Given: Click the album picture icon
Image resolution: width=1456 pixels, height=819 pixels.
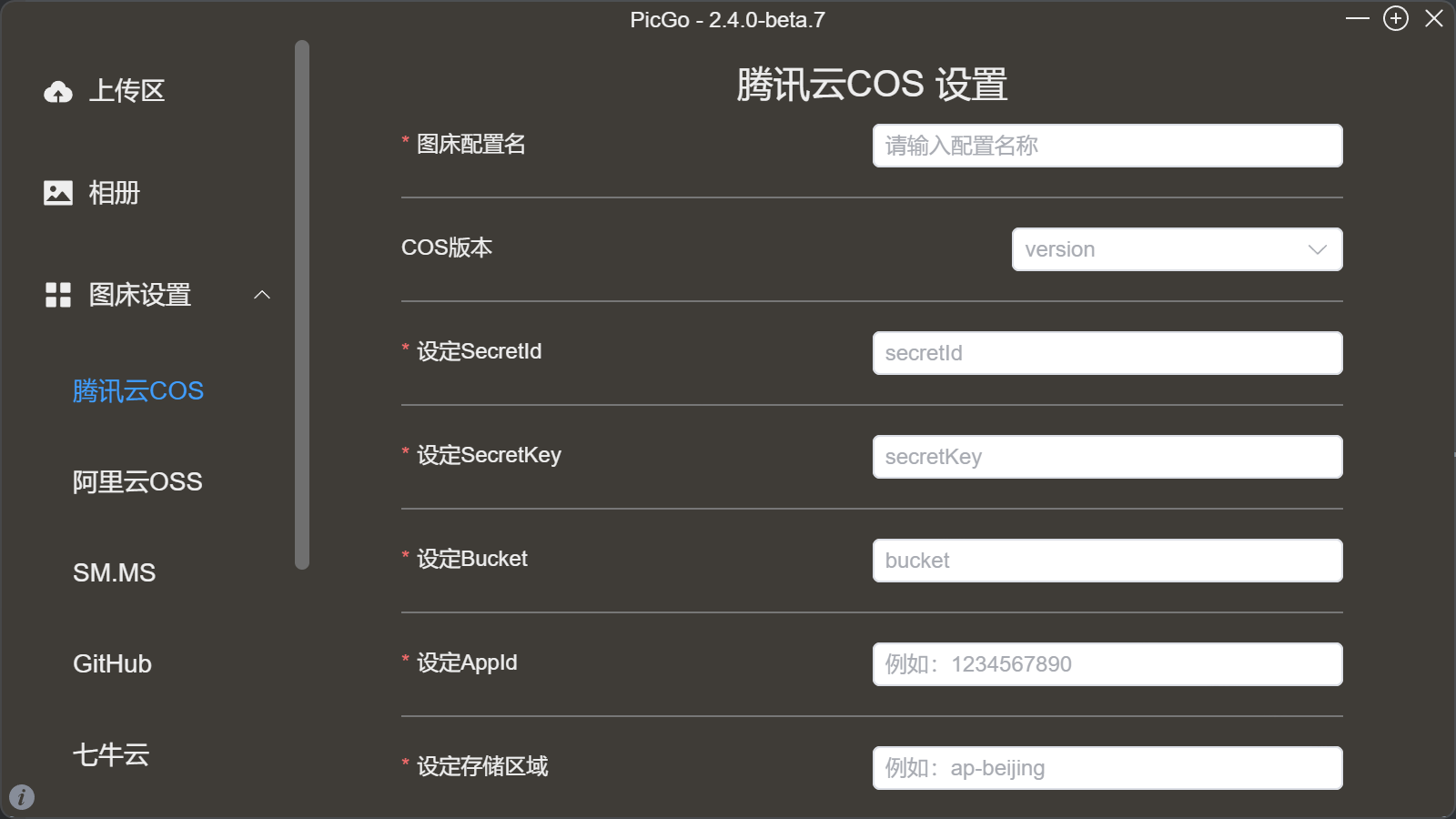Looking at the screenshot, I should 58,193.
